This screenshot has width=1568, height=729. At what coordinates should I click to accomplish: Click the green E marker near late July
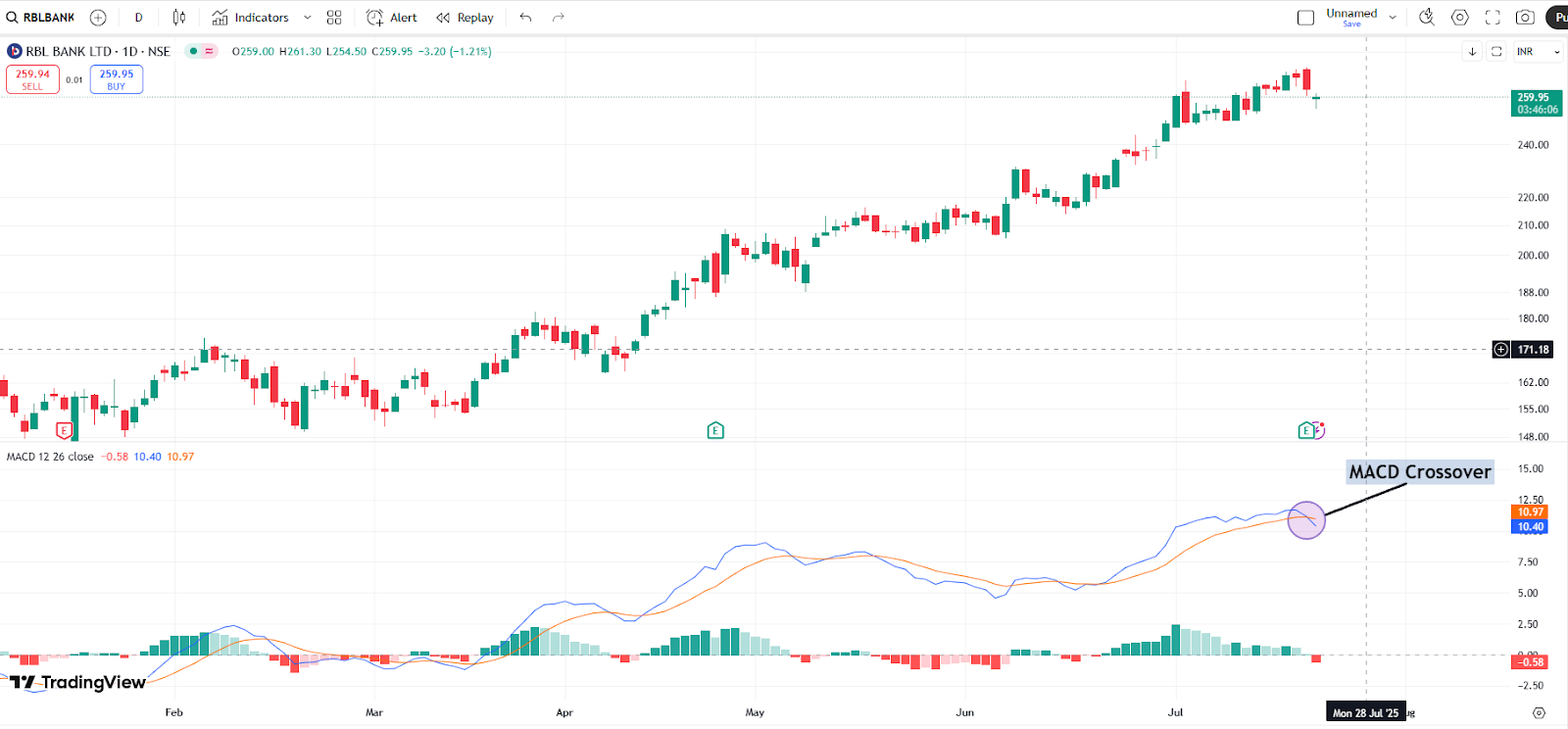click(x=1305, y=430)
